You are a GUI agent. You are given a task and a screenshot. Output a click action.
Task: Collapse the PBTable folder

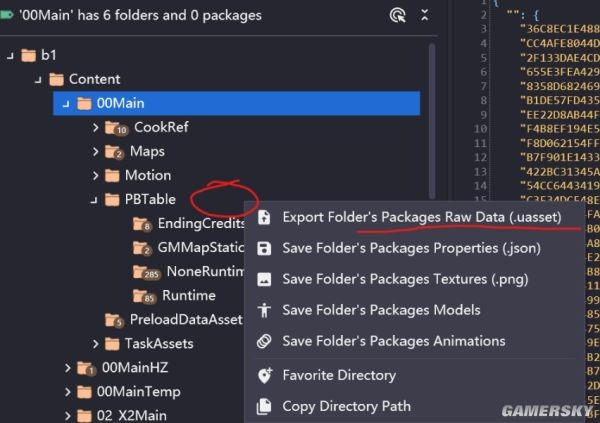(94, 200)
